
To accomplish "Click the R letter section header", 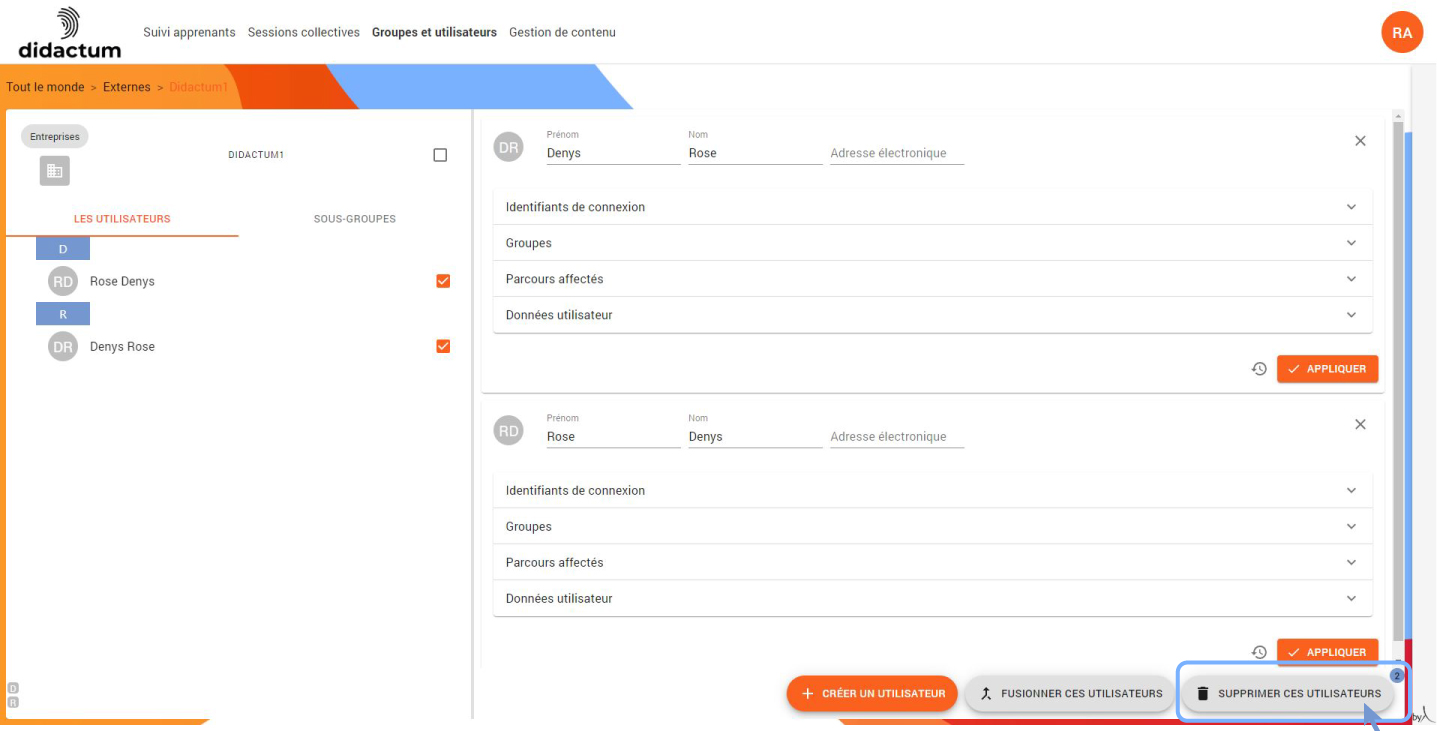I will click(63, 314).
